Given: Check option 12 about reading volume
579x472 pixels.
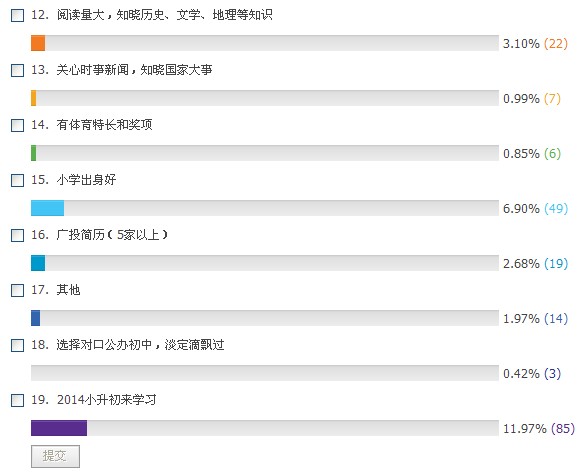Looking at the screenshot, I should pos(17,16).
